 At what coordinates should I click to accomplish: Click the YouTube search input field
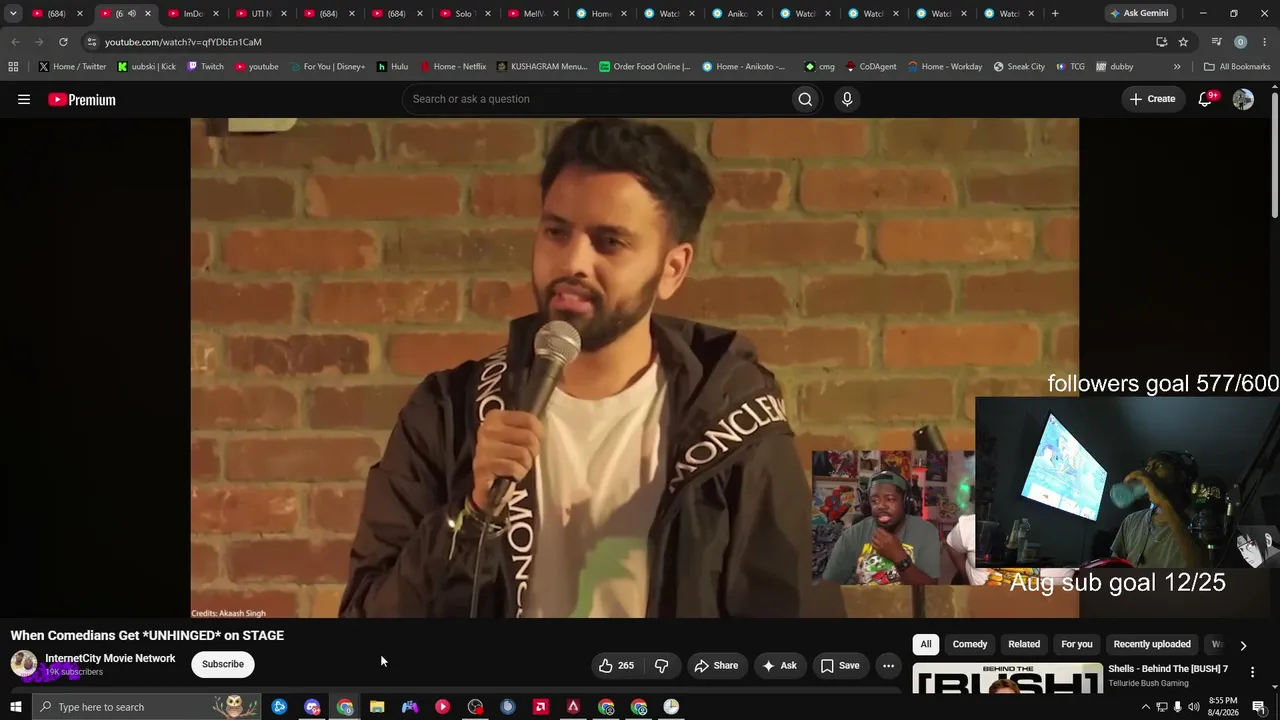tap(596, 99)
